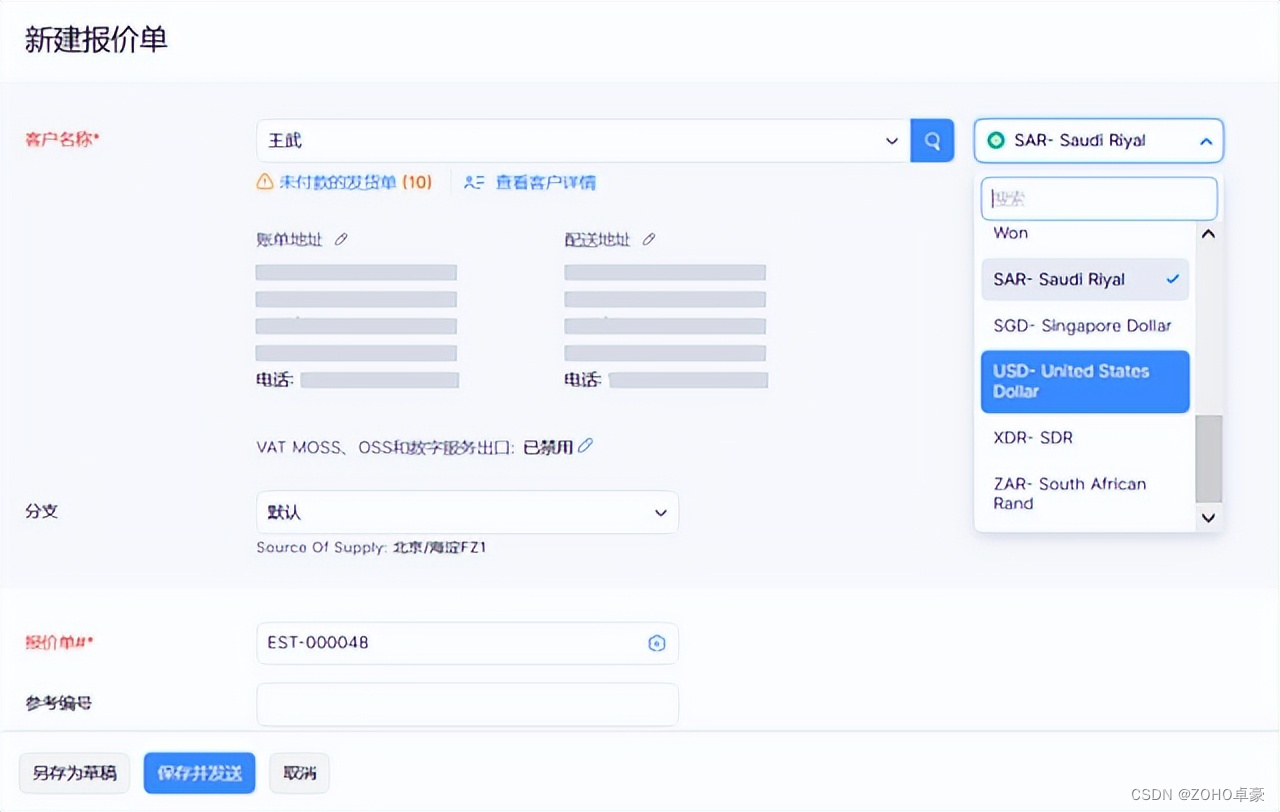Screen dimensions: 1280x812
Task: Open 查看客户详情 link
Action: (x=544, y=182)
